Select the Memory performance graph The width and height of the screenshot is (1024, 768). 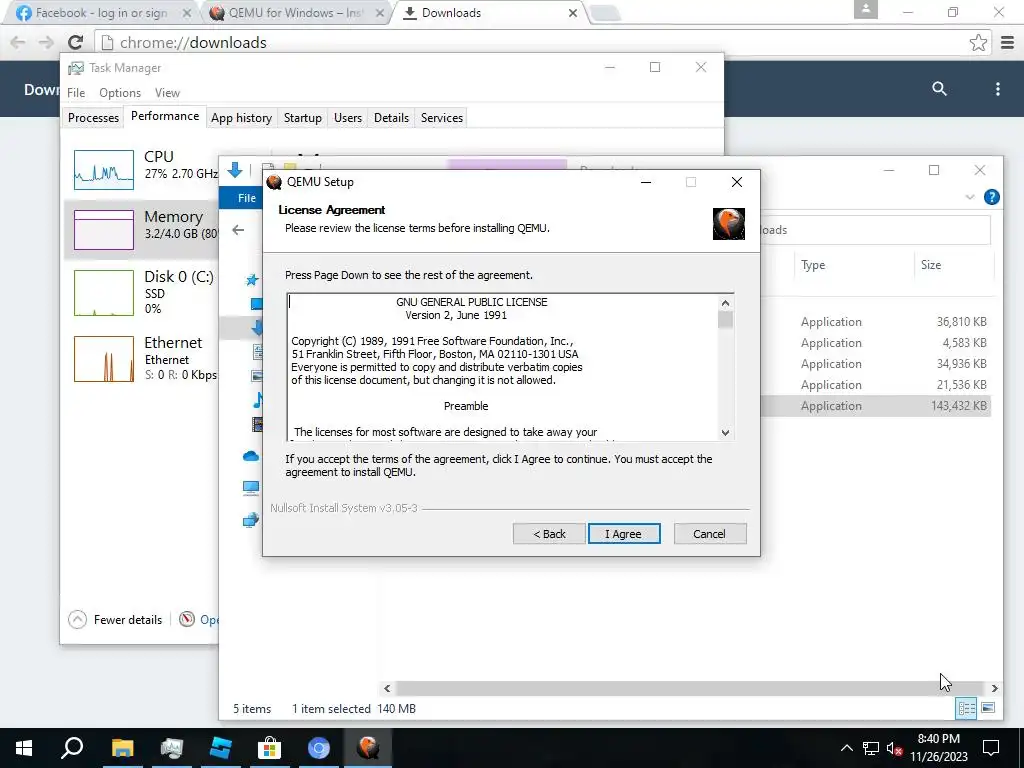(104, 230)
